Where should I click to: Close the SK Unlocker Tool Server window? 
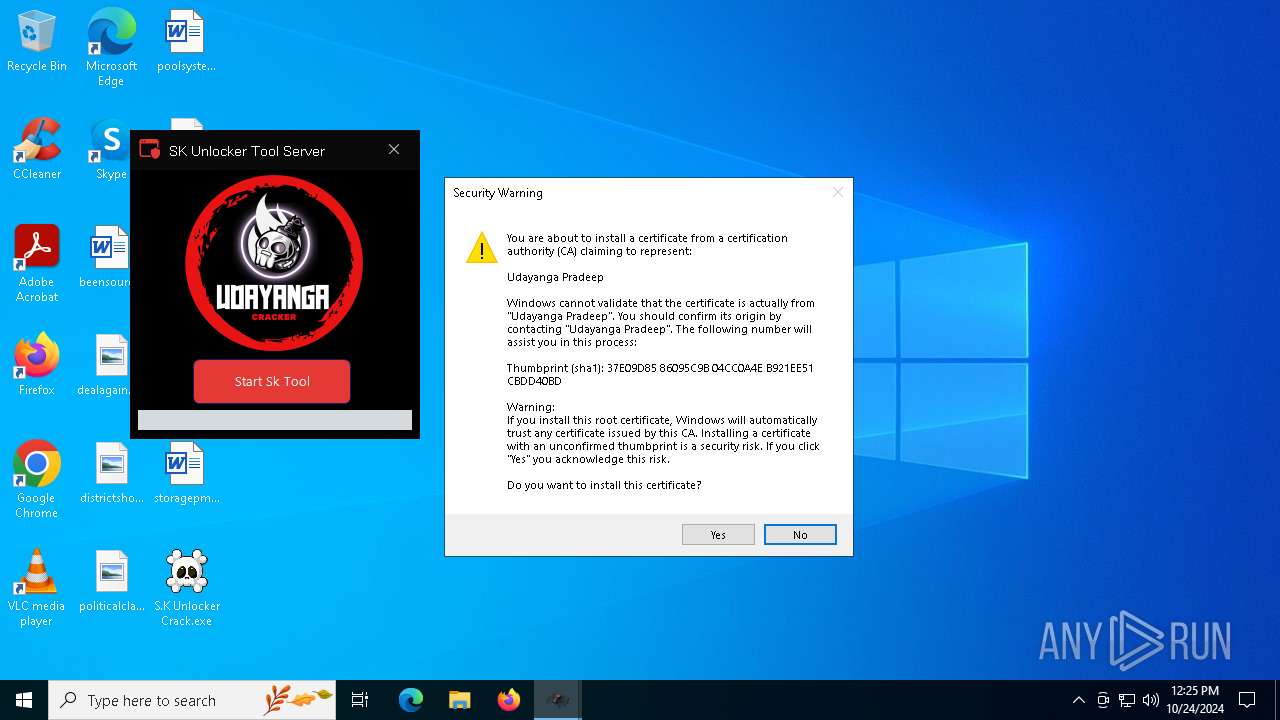[394, 150]
